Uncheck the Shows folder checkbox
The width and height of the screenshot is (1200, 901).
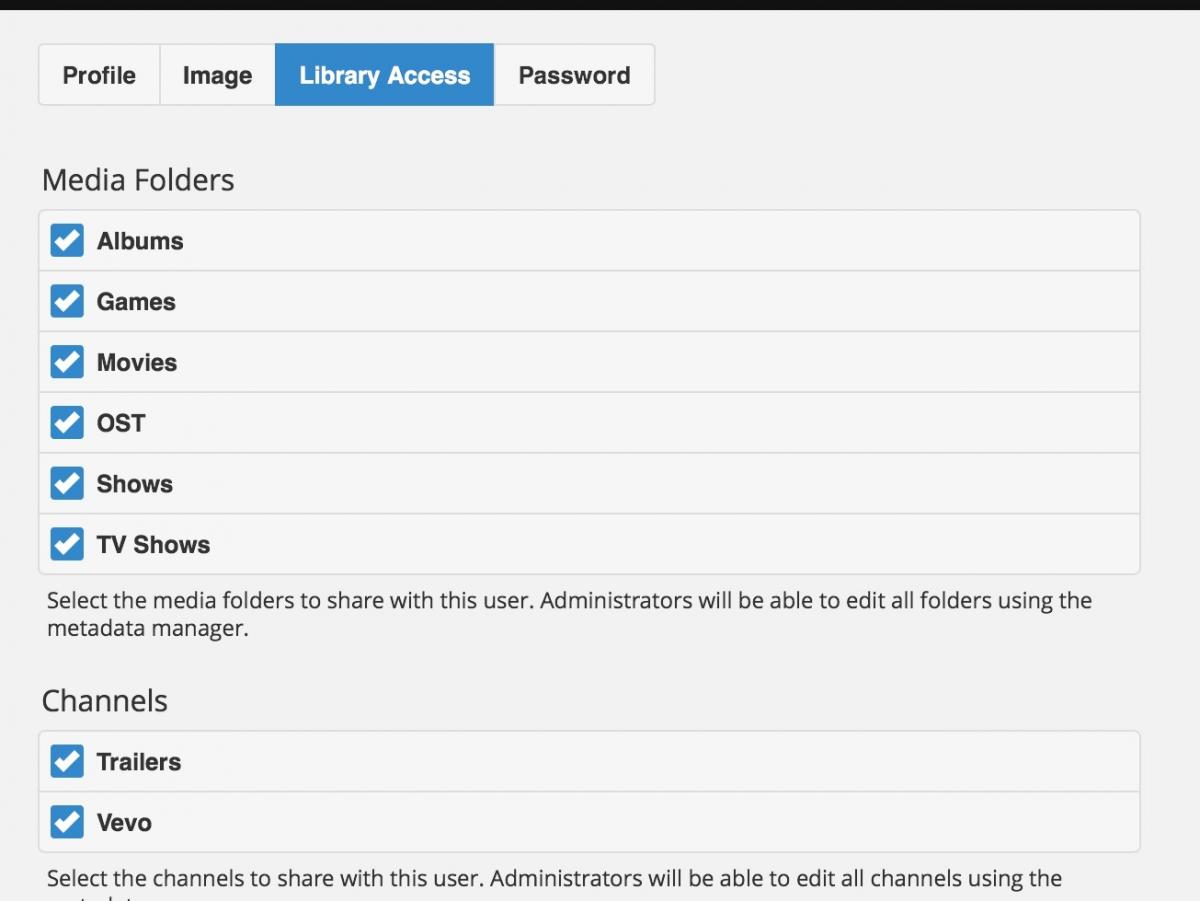(67, 484)
